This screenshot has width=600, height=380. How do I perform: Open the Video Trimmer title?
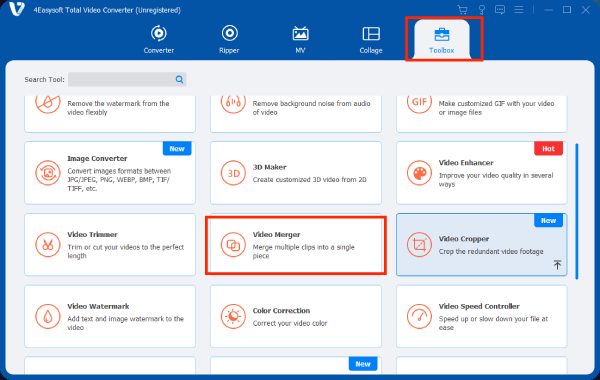pyautogui.click(x=92, y=235)
